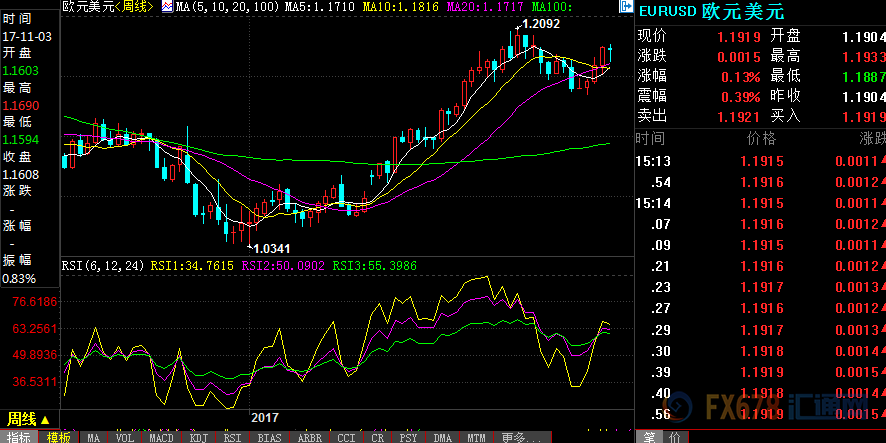Image resolution: width=886 pixels, height=443 pixels.
Task: Select the PSY indicator
Action: click(408, 437)
